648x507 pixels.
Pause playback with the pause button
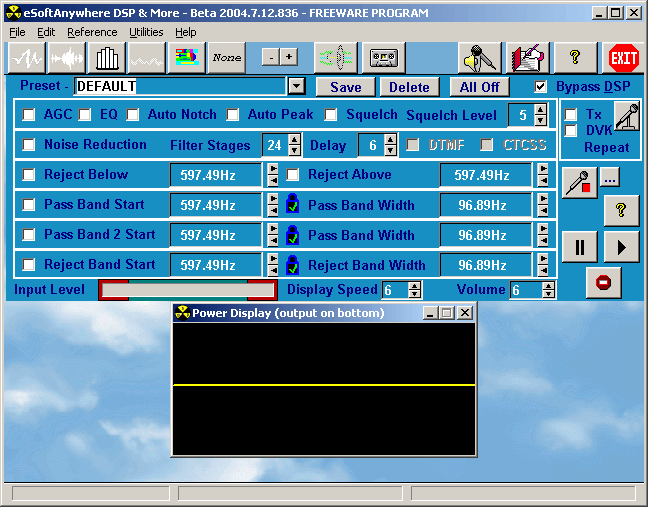[x=579, y=247]
